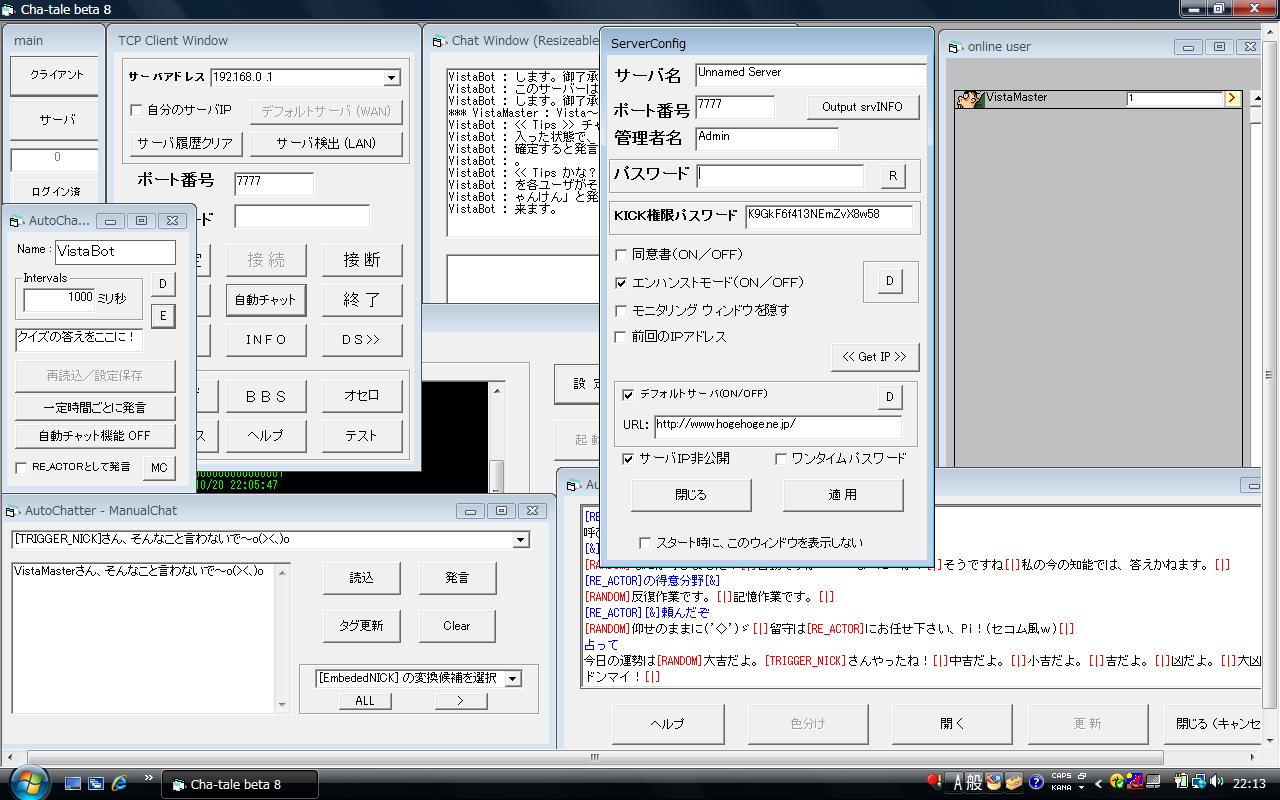Click the D icon next to エンハンストモード

(890, 281)
